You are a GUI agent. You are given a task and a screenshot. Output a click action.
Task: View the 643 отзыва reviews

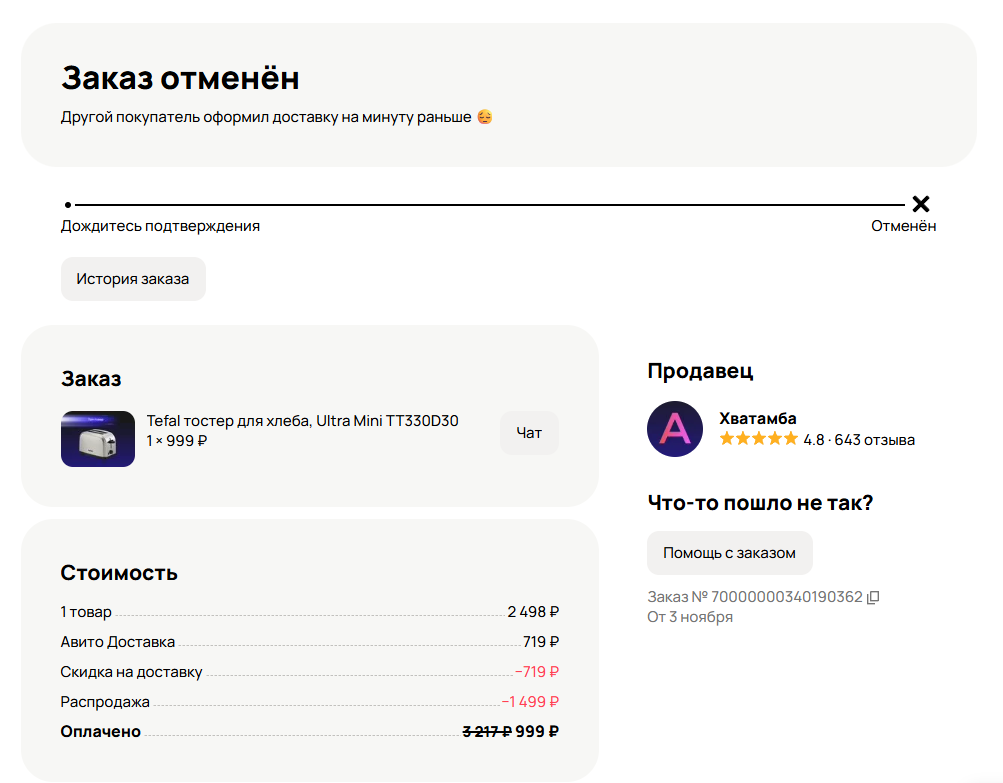pos(875,439)
